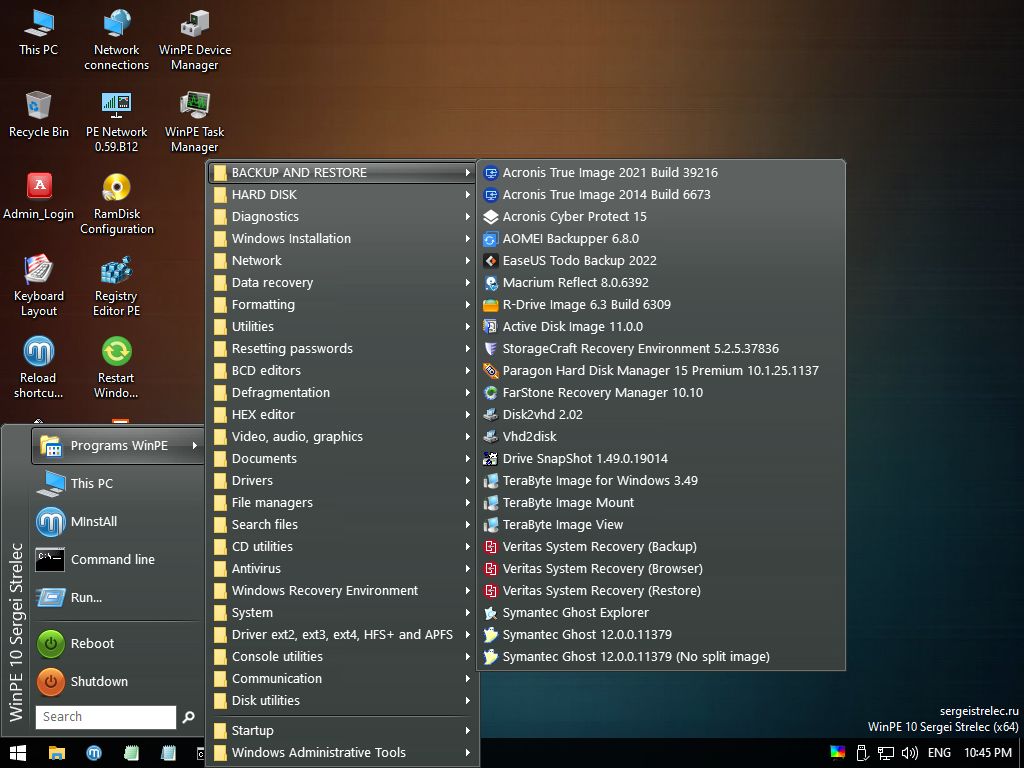Open Macrium Reflect 8.0.6392

(x=661, y=283)
